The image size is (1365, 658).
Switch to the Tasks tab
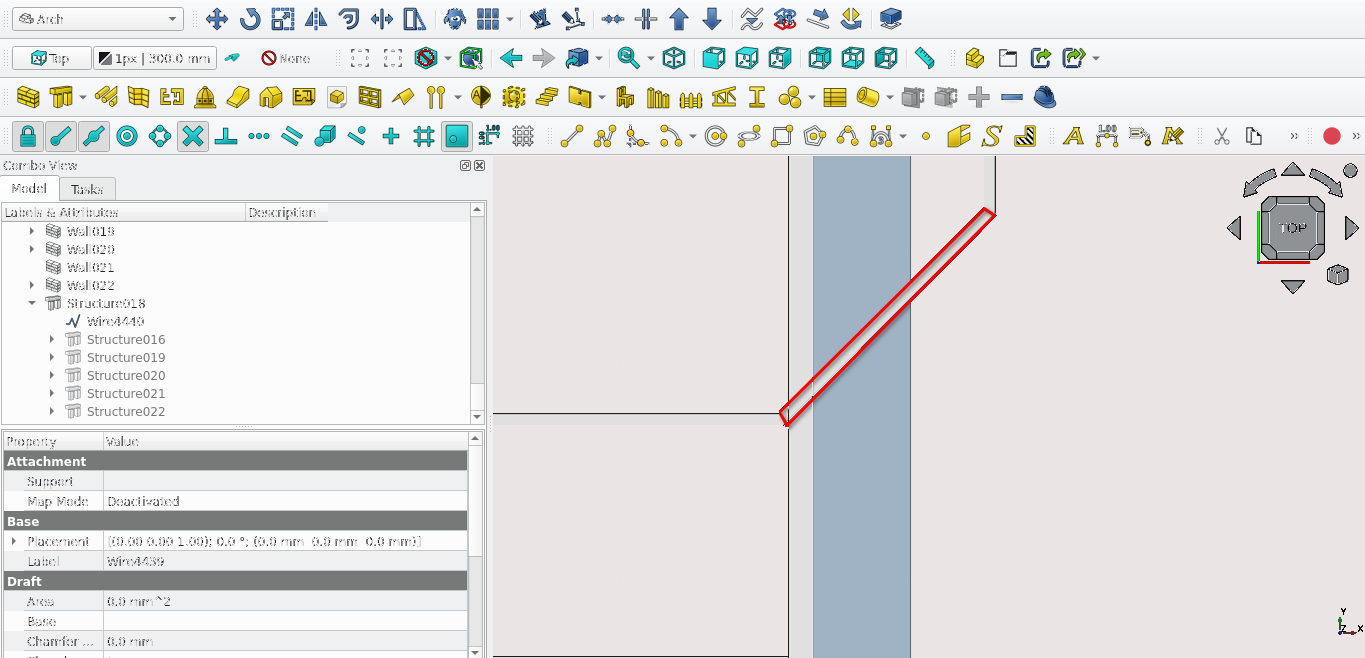(87, 189)
